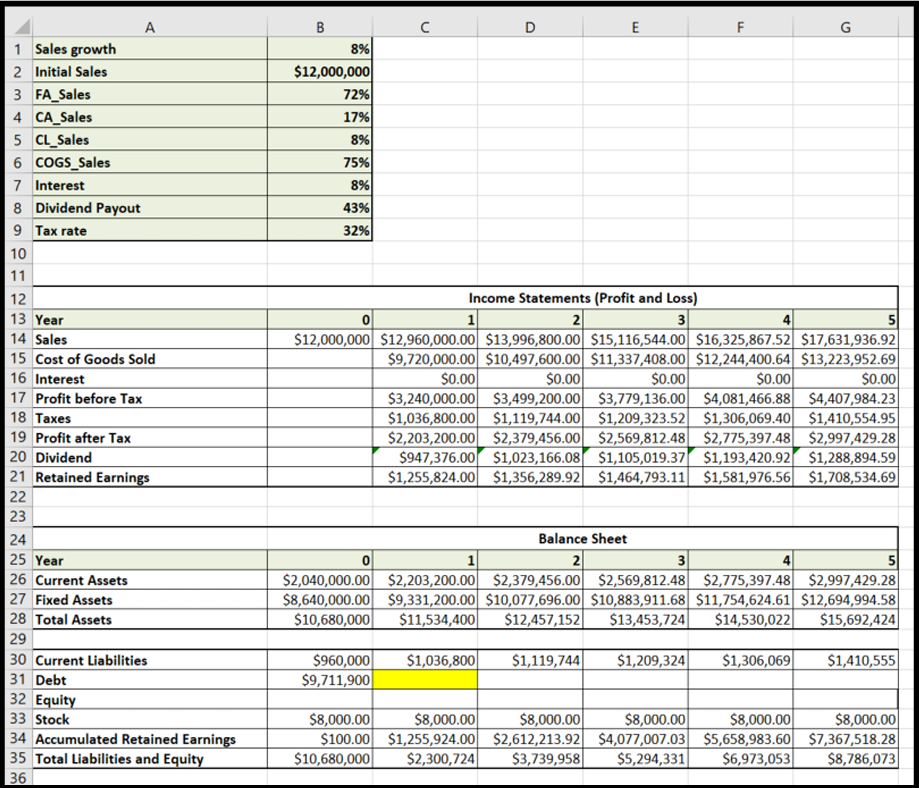Select Fixed Assets $8,640,000.00 cell
919x788 pixels.
pyautogui.click(x=320, y=600)
